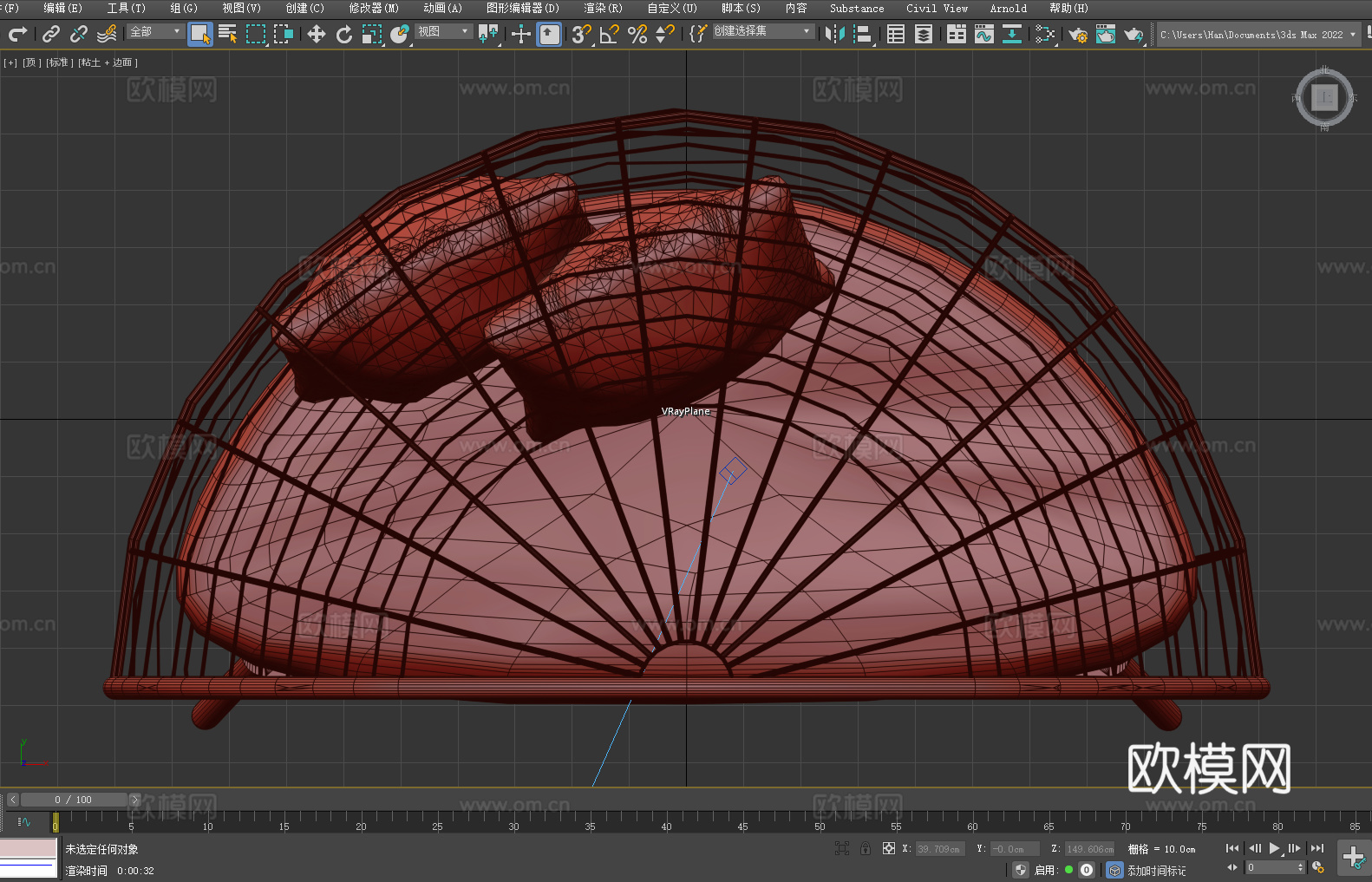Click the Bind to Space Warp icon
Screen dimensions: 1372x882
[x=107, y=34]
